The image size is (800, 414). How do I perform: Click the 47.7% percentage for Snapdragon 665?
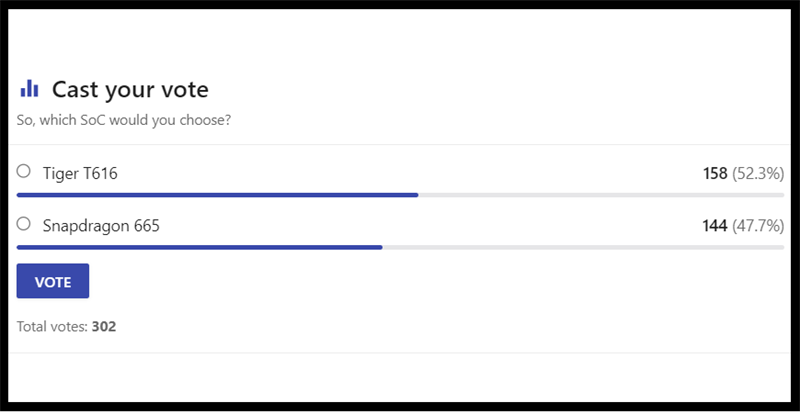758,226
